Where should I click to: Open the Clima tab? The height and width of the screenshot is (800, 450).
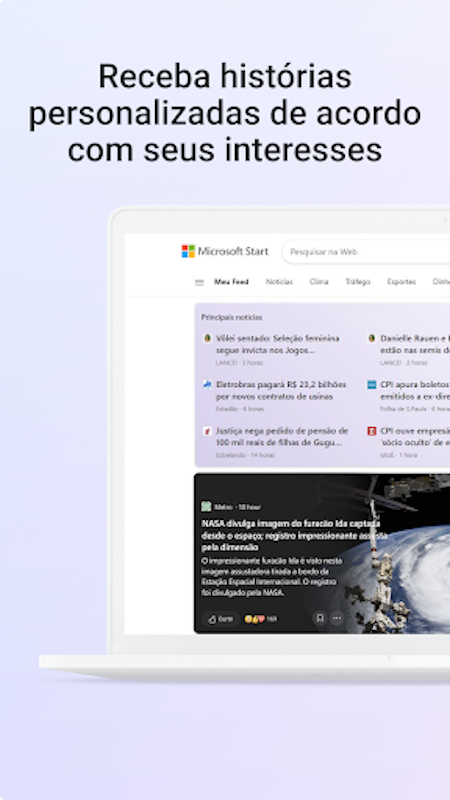[x=319, y=282]
